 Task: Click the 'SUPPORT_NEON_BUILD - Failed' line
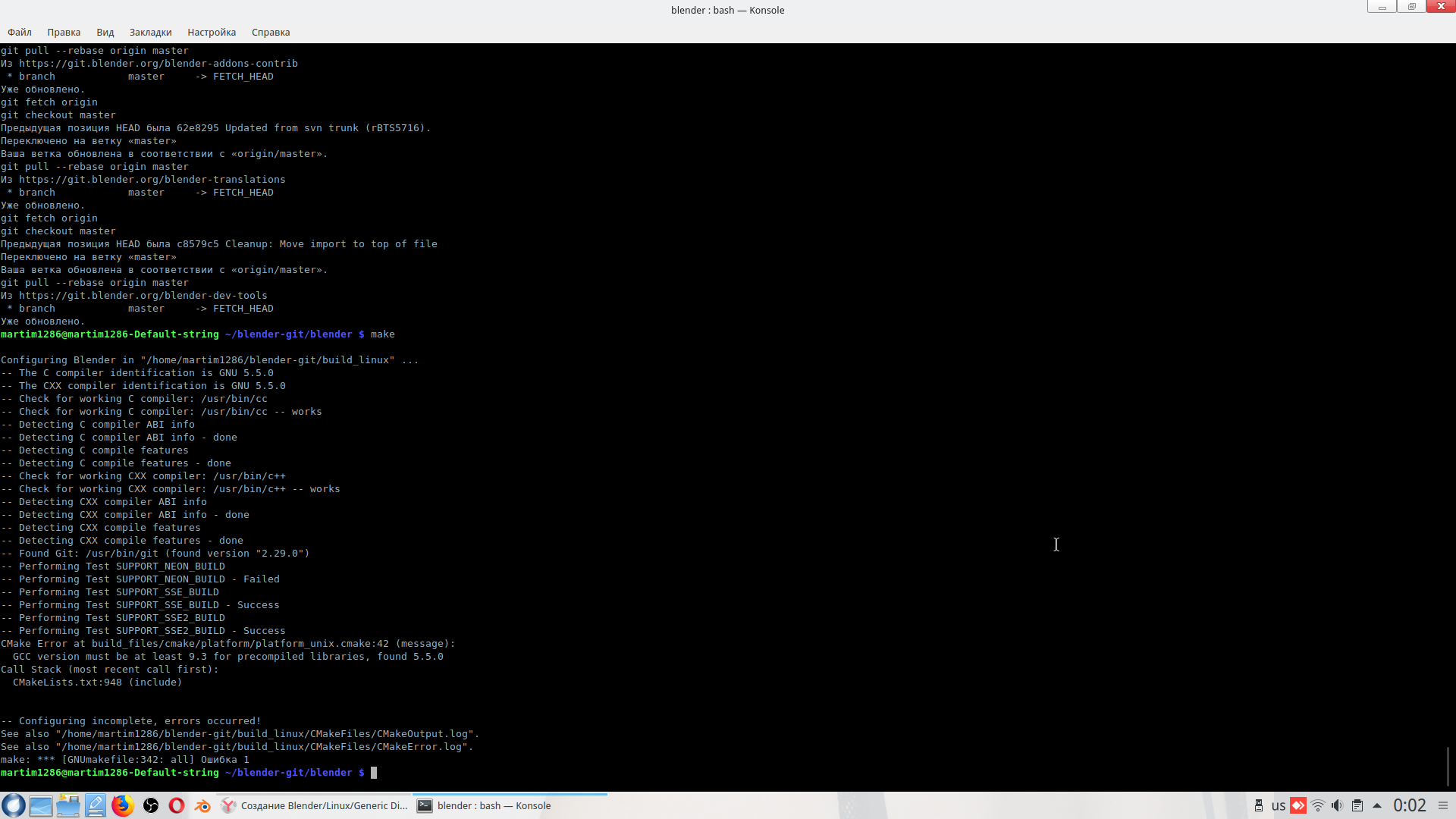(140, 579)
